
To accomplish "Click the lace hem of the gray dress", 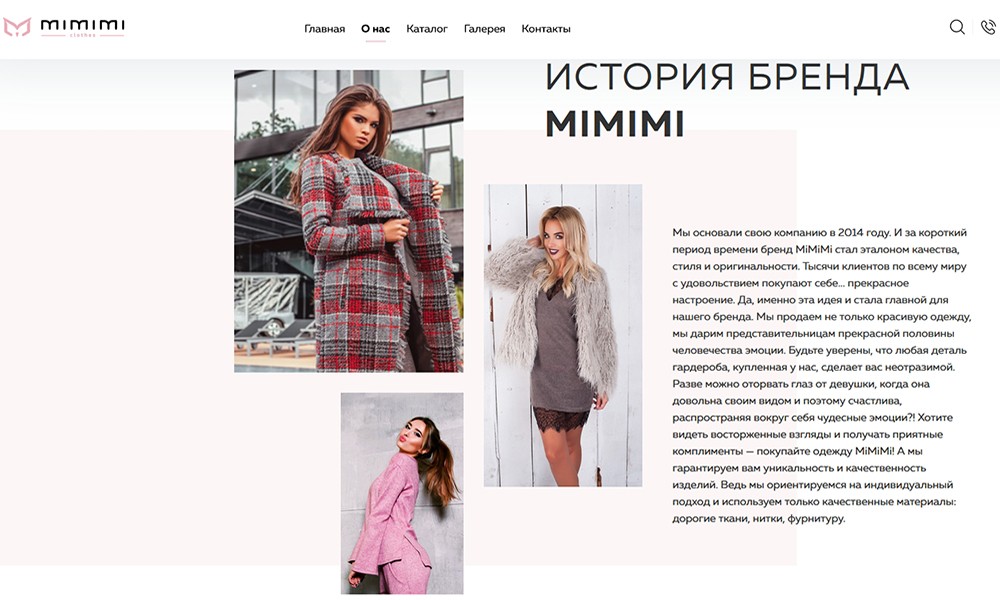I will [561, 418].
